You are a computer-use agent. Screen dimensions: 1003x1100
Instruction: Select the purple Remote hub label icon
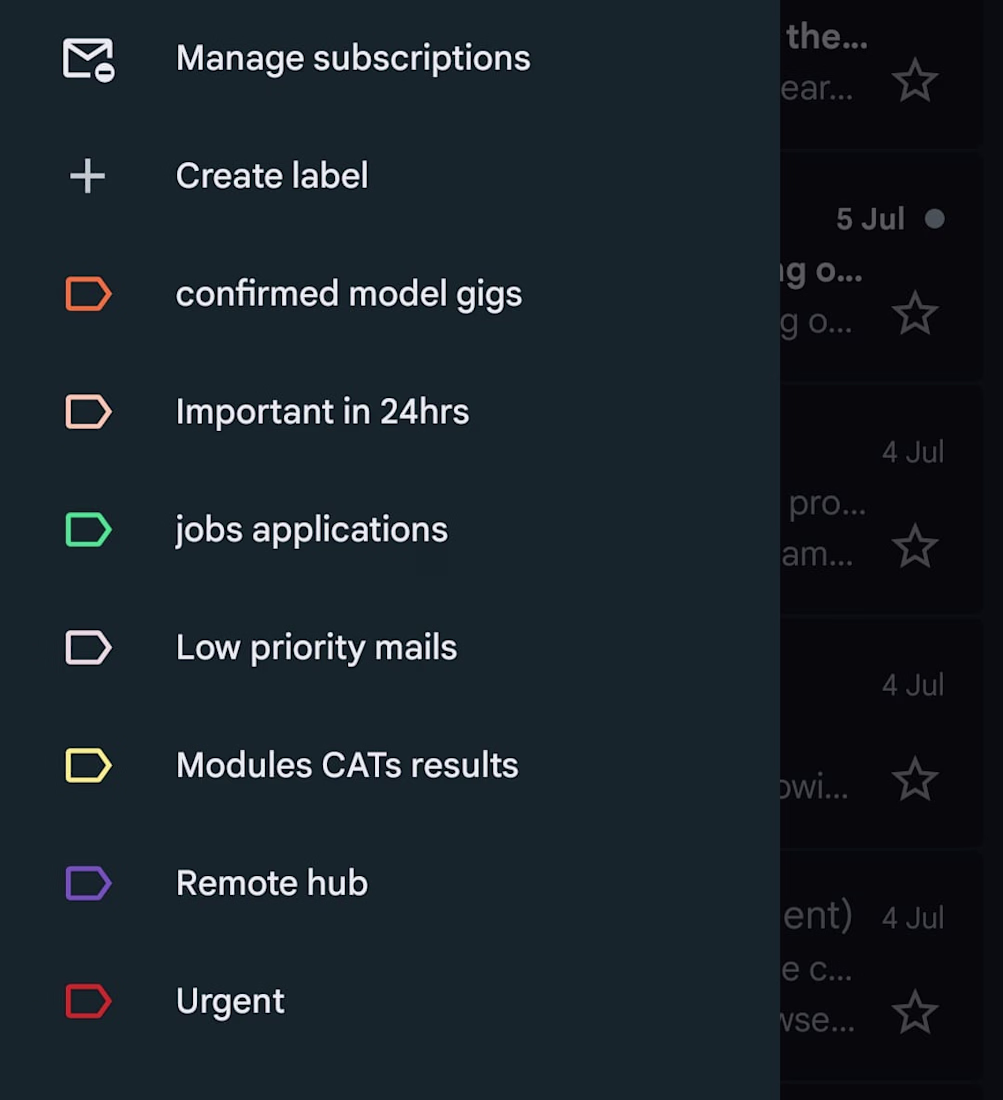pyautogui.click(x=88, y=883)
